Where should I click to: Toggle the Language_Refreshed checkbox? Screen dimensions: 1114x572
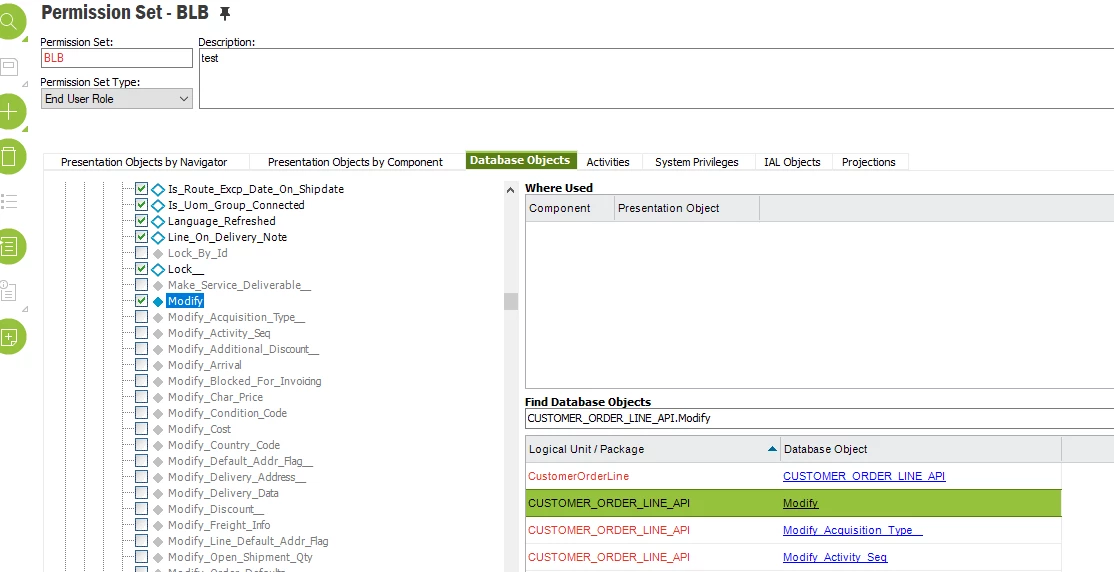(141, 221)
